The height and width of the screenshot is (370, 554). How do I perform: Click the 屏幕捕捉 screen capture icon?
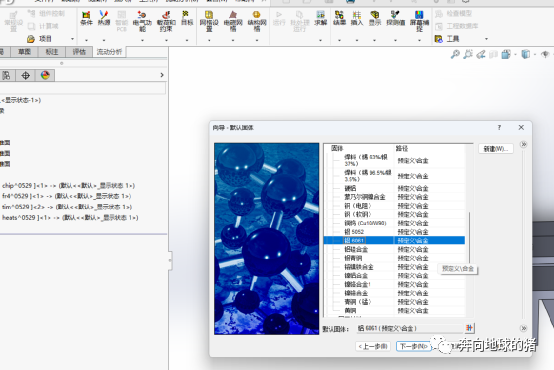[419, 21]
